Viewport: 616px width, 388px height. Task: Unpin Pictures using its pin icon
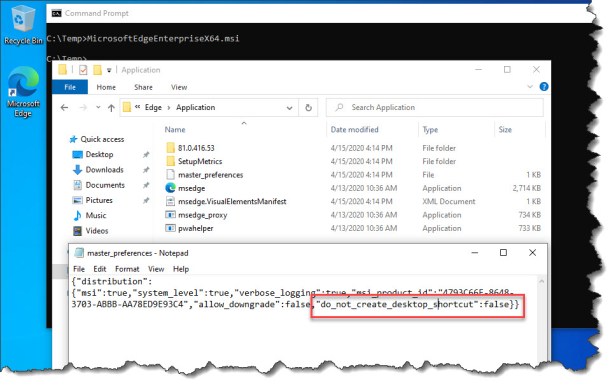(146, 200)
